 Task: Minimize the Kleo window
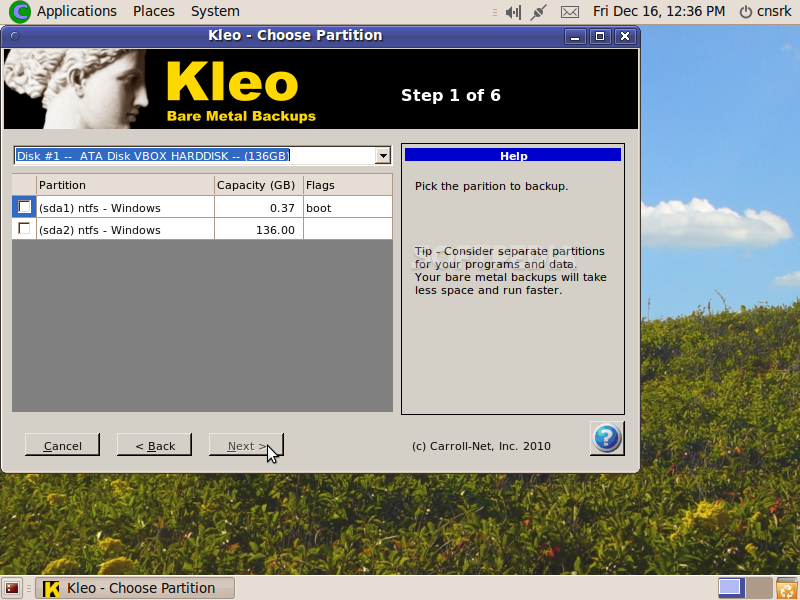[575, 36]
